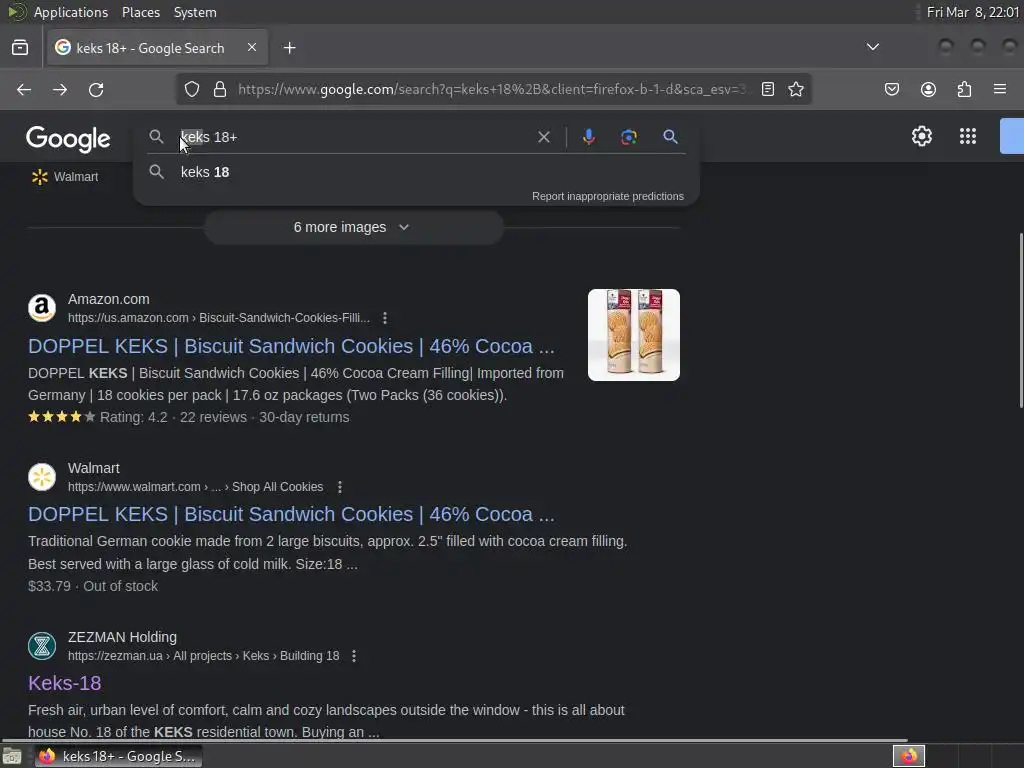Viewport: 1024px width, 768px height.
Task: Open the Firefox account icon
Action: [928, 89]
